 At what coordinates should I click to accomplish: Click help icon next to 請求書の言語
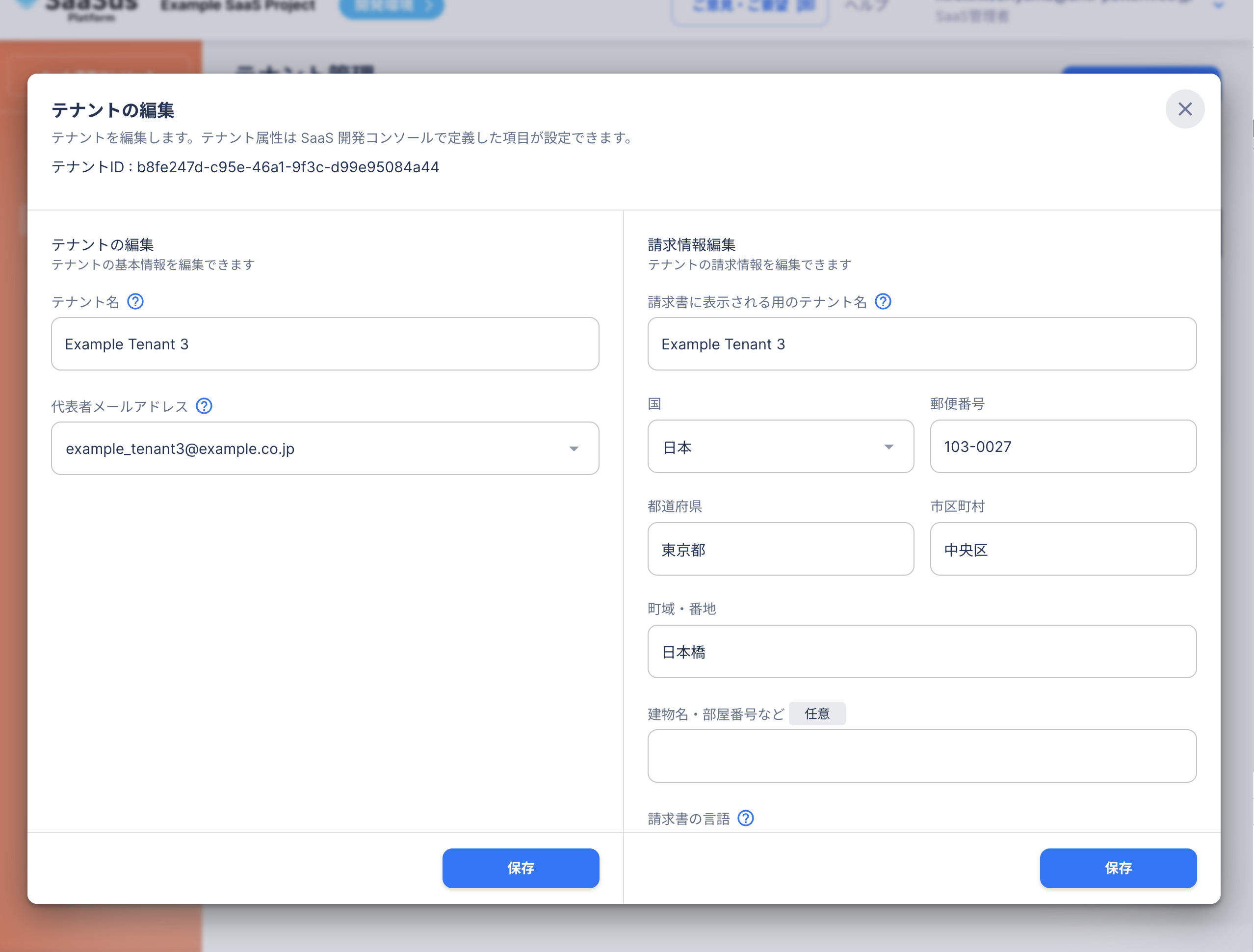click(x=746, y=818)
